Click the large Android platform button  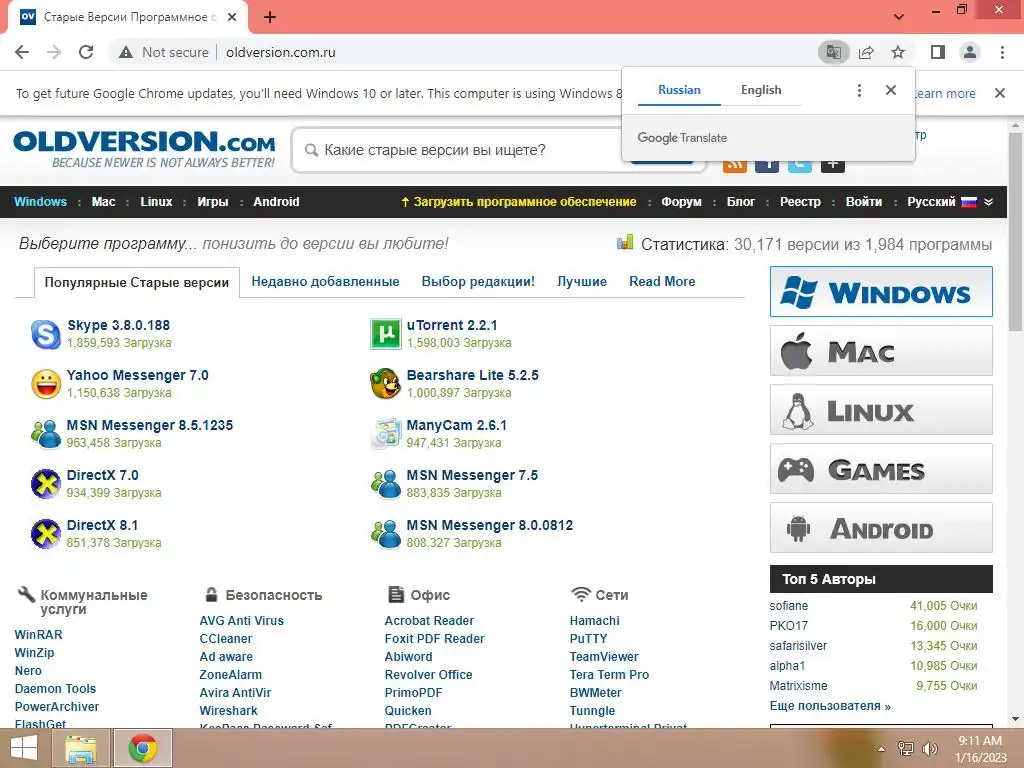881,528
